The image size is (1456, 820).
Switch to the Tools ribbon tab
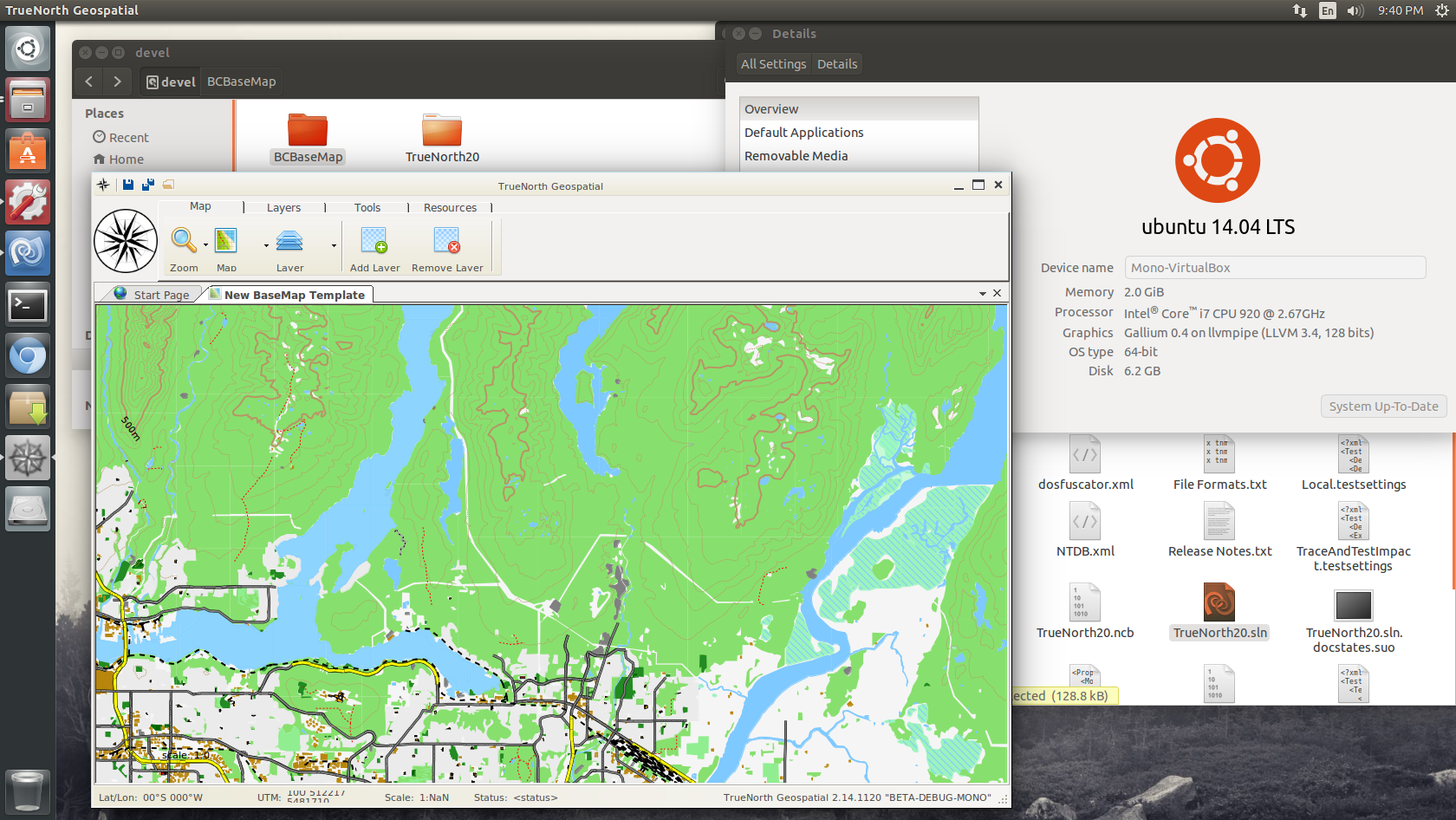point(367,207)
